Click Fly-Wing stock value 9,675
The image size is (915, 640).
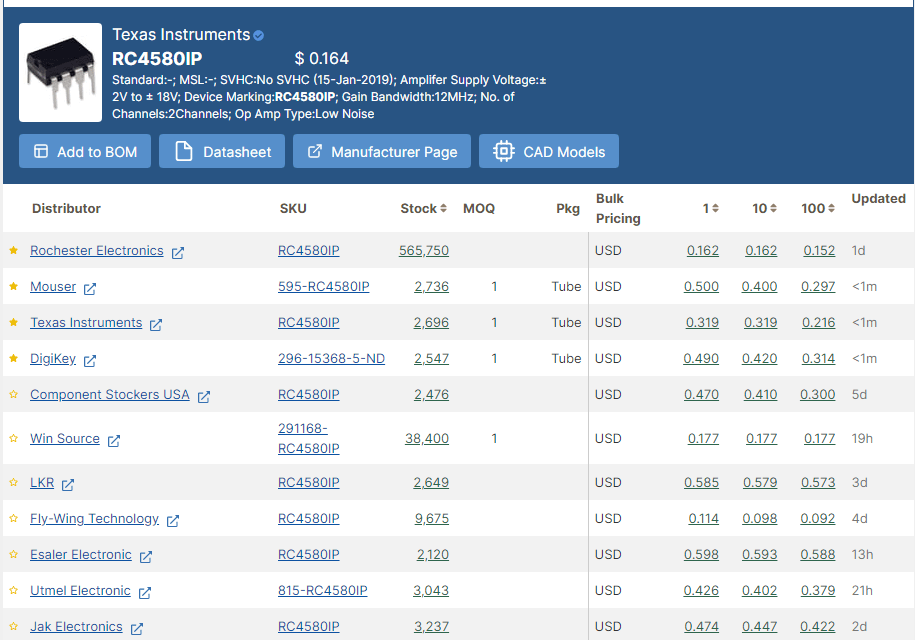tap(432, 519)
